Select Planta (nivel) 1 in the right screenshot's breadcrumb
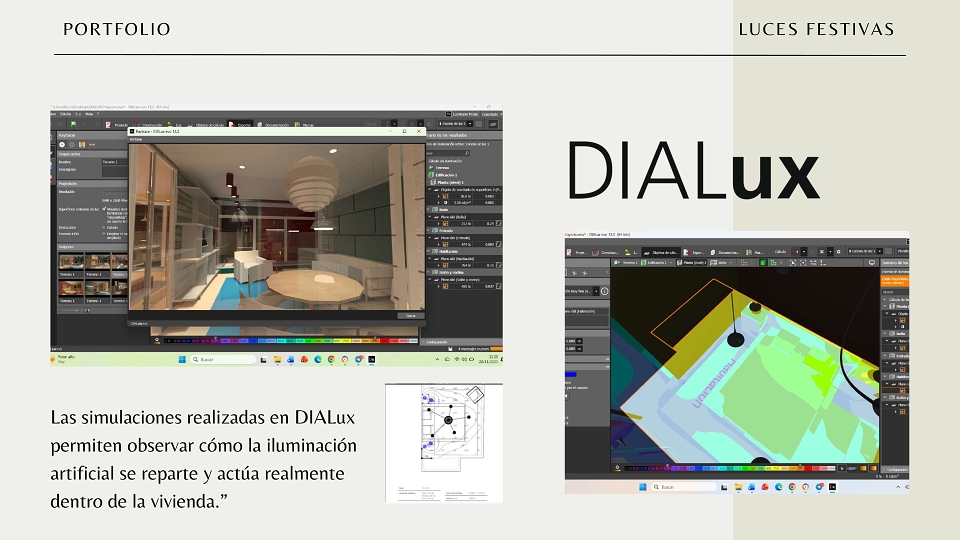Image resolution: width=960 pixels, height=540 pixels. [692, 263]
